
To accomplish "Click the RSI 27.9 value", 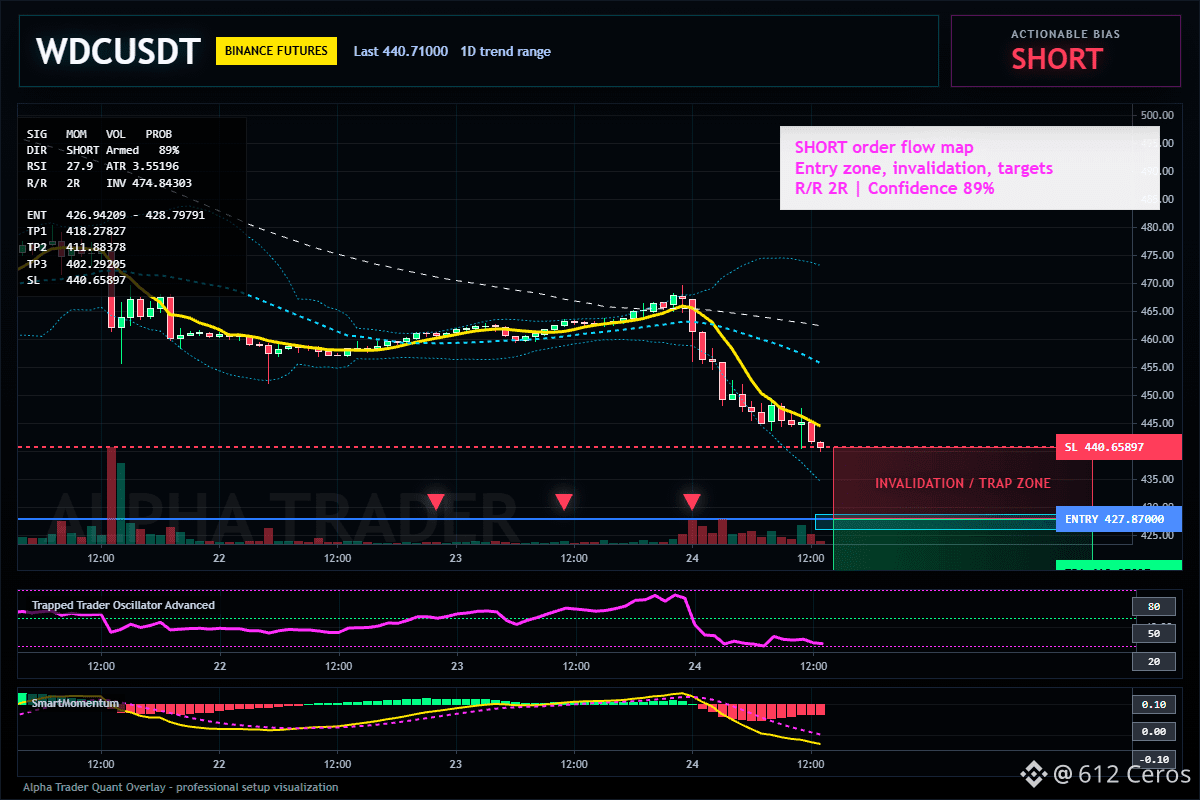I will 60,165.
